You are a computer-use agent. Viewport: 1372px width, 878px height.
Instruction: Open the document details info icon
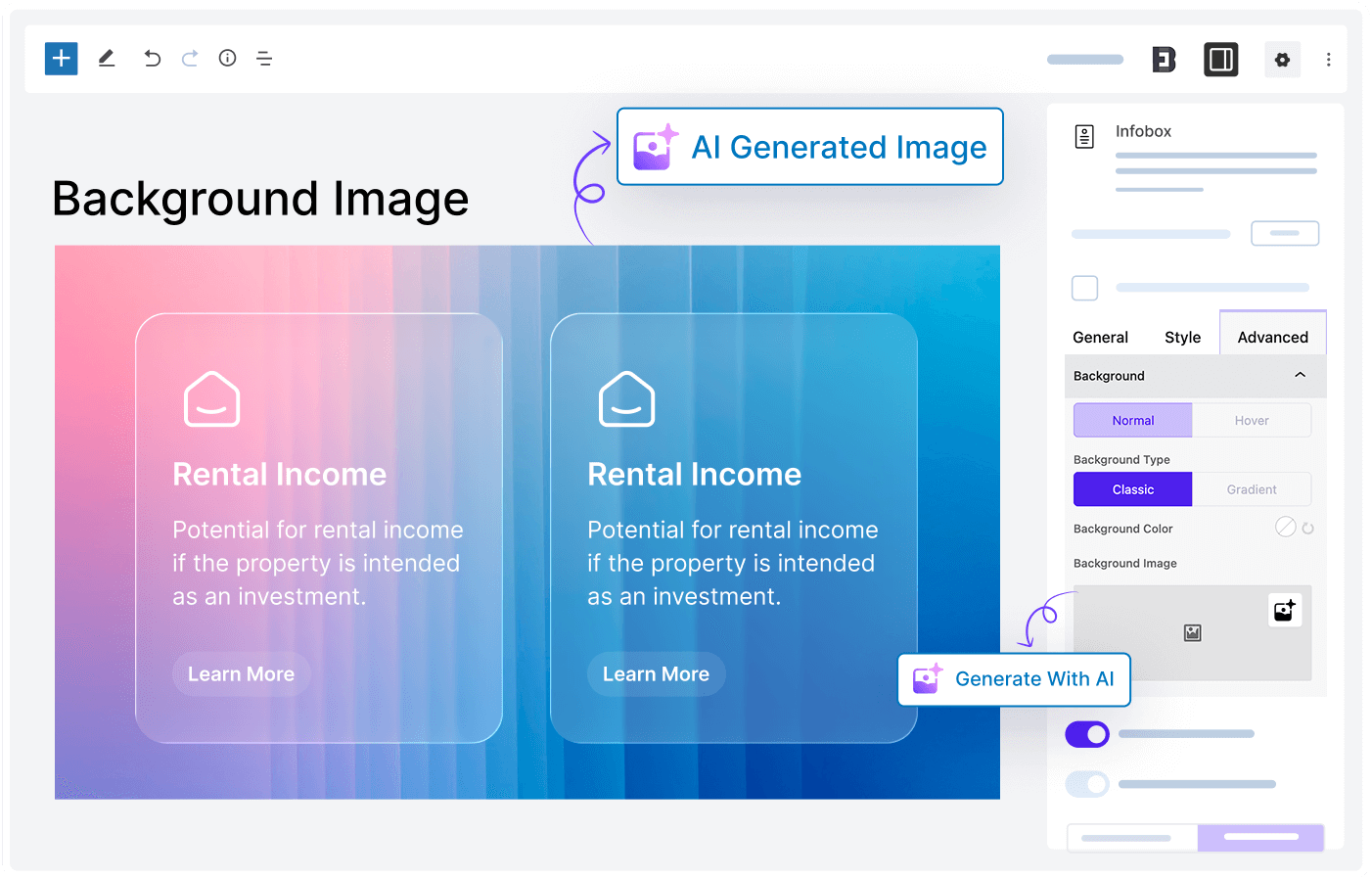coord(227,59)
